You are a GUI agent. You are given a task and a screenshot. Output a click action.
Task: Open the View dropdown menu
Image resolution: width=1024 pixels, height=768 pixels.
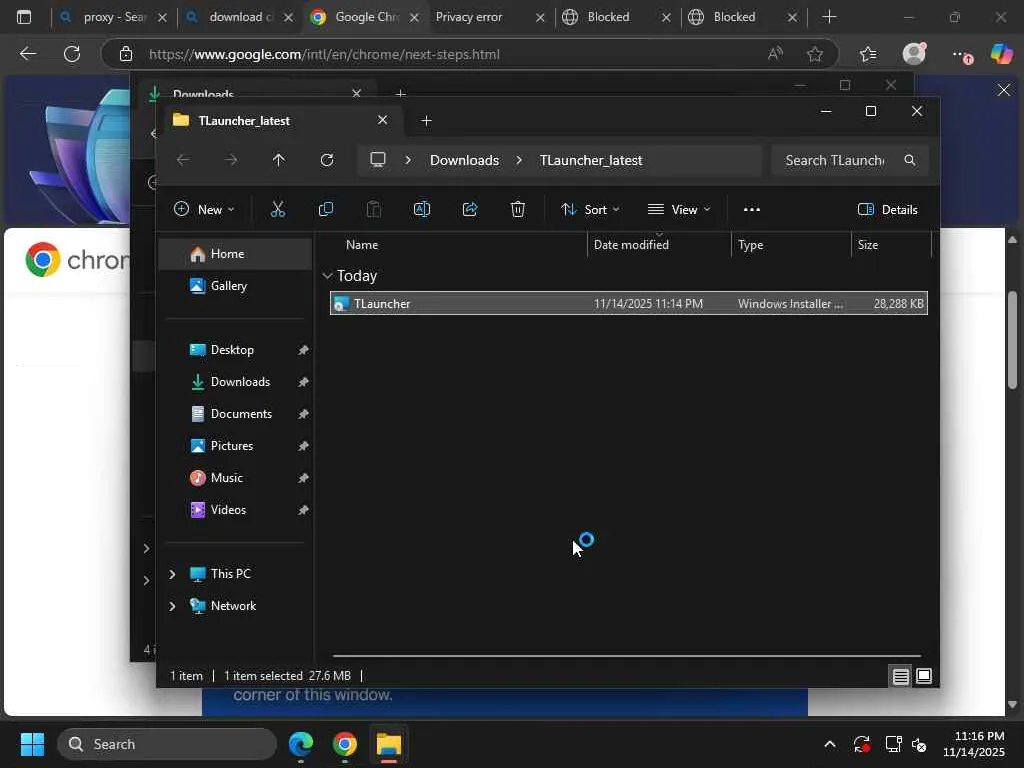(x=679, y=209)
